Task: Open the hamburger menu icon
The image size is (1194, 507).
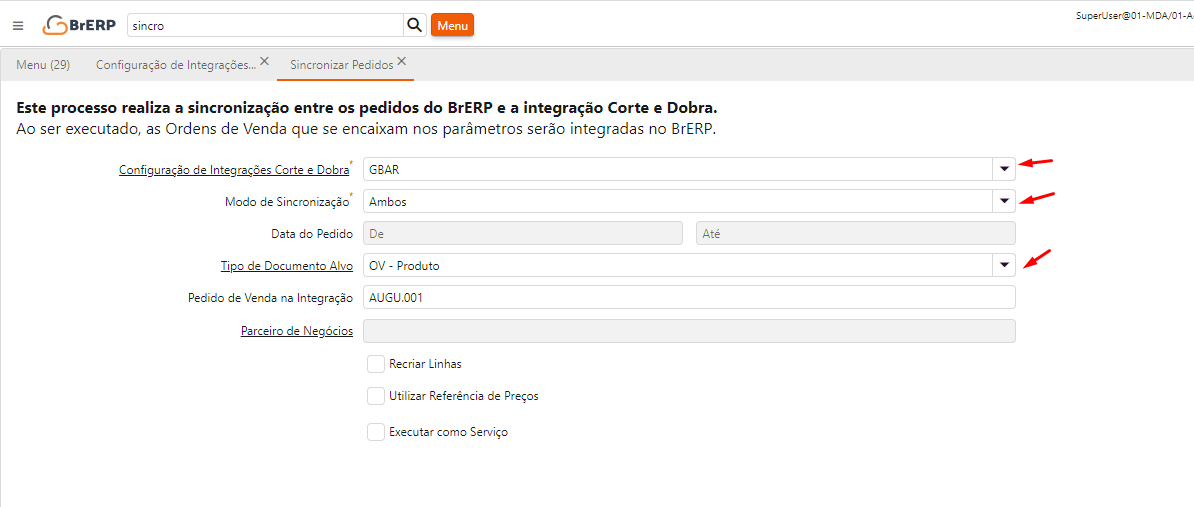Action: click(x=18, y=25)
